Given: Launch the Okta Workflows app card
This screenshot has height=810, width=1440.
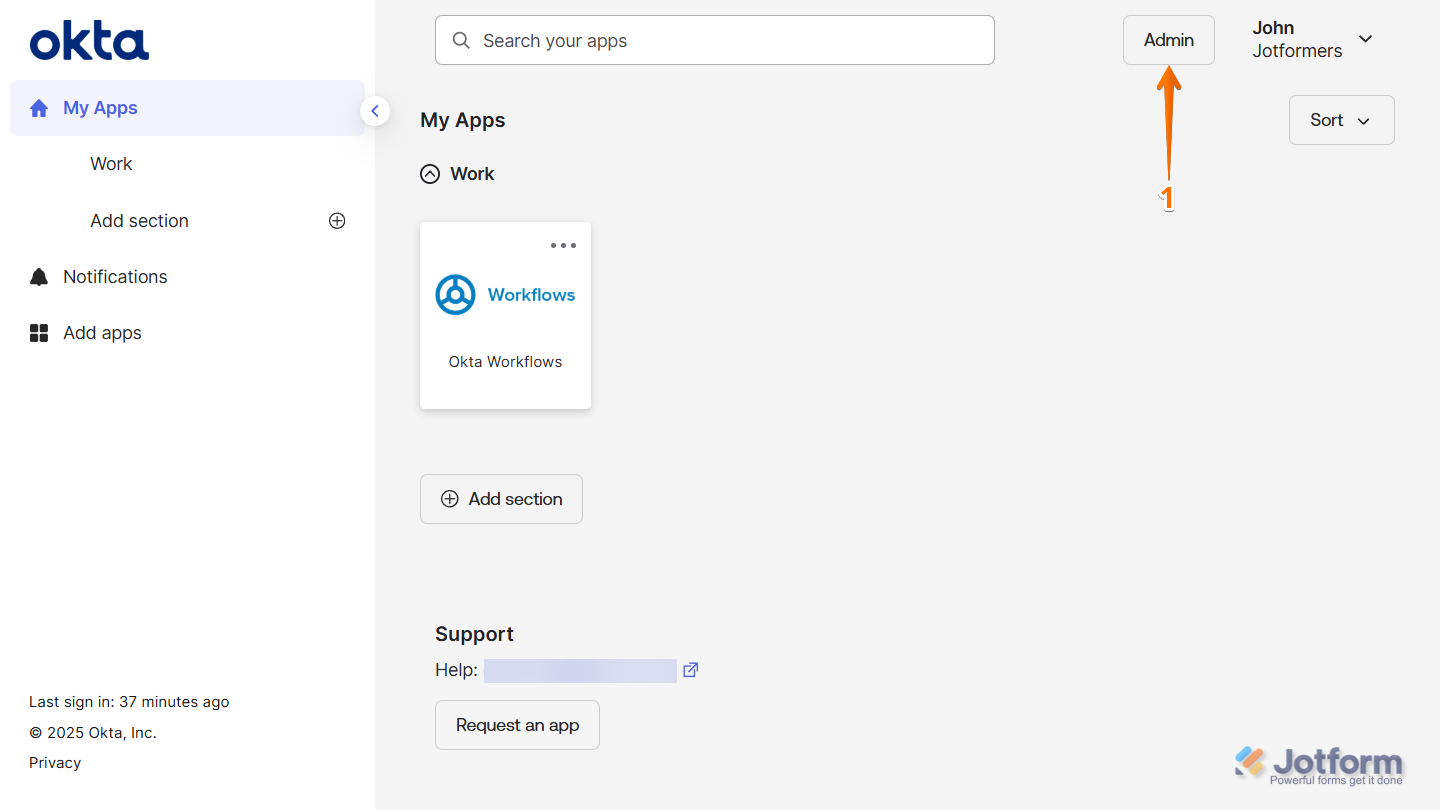Looking at the screenshot, I should point(505,315).
